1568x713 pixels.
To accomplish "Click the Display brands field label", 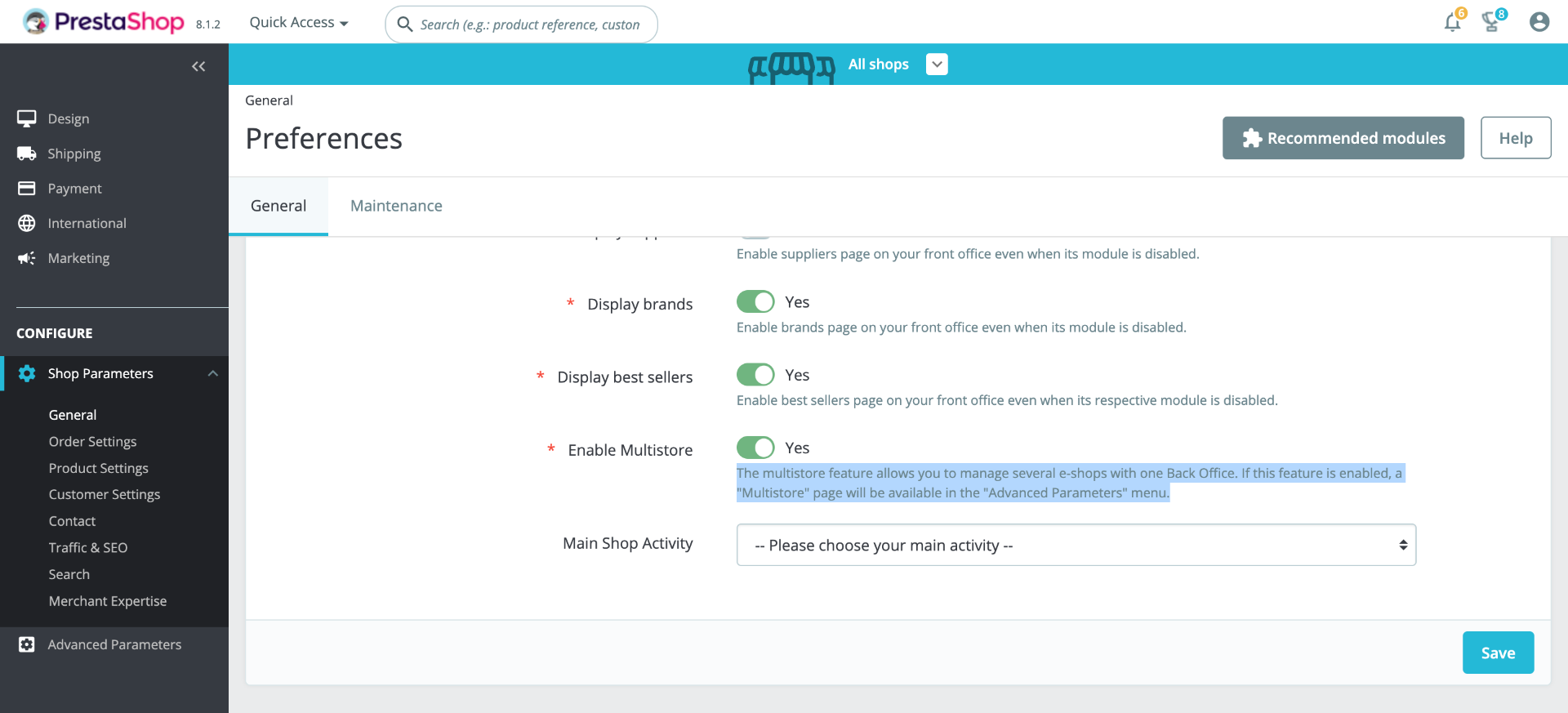I will 639,304.
